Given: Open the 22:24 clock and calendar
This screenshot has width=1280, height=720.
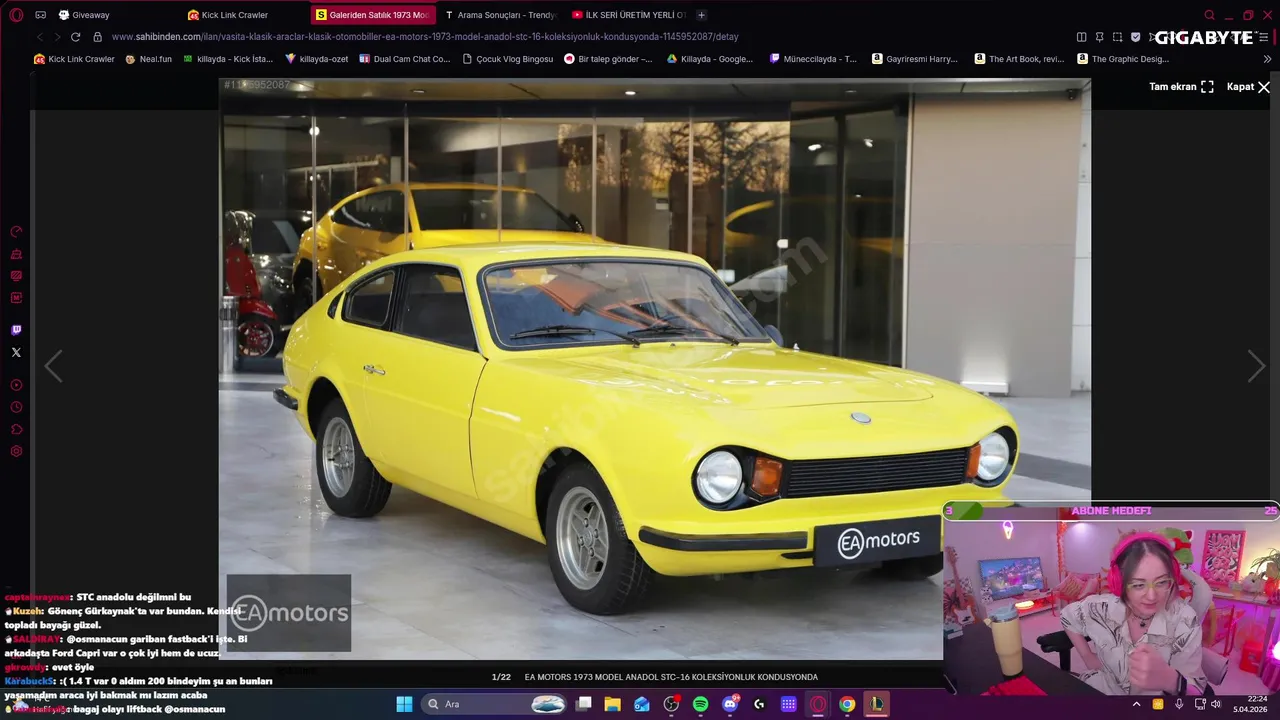Looking at the screenshot, I should pos(1250,704).
